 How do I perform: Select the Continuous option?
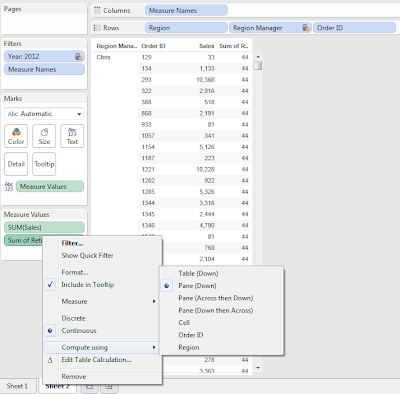click(79, 331)
